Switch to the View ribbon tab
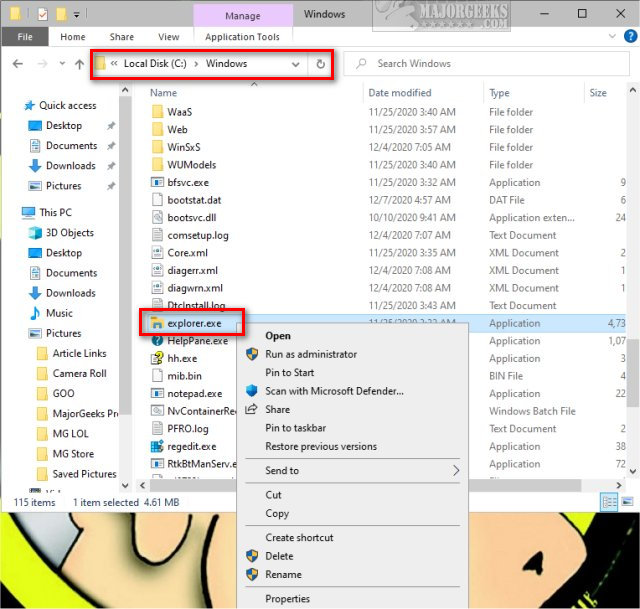The width and height of the screenshot is (640, 609). 169,37
